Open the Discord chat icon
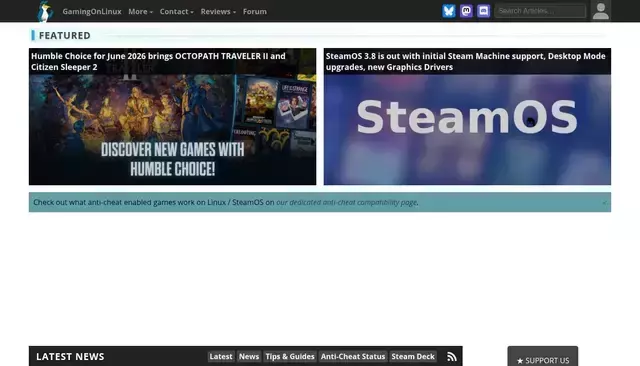640x366 pixels. tap(484, 11)
